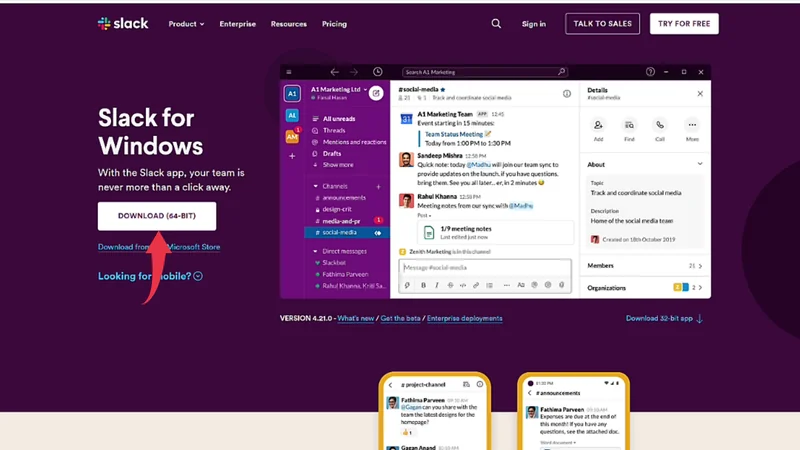
Task: Start a call with the Call icon
Action: pos(660,126)
